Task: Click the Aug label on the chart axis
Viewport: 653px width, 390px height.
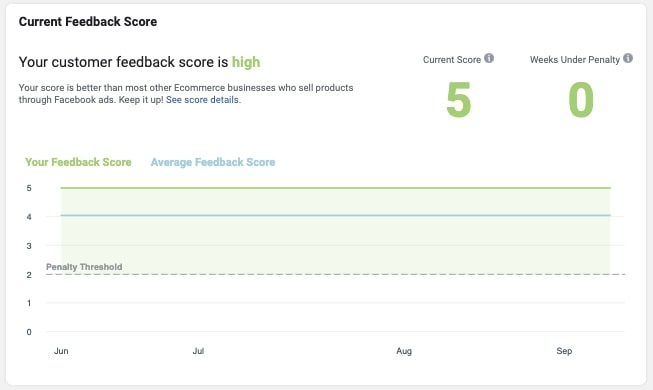Action: pyautogui.click(x=404, y=351)
